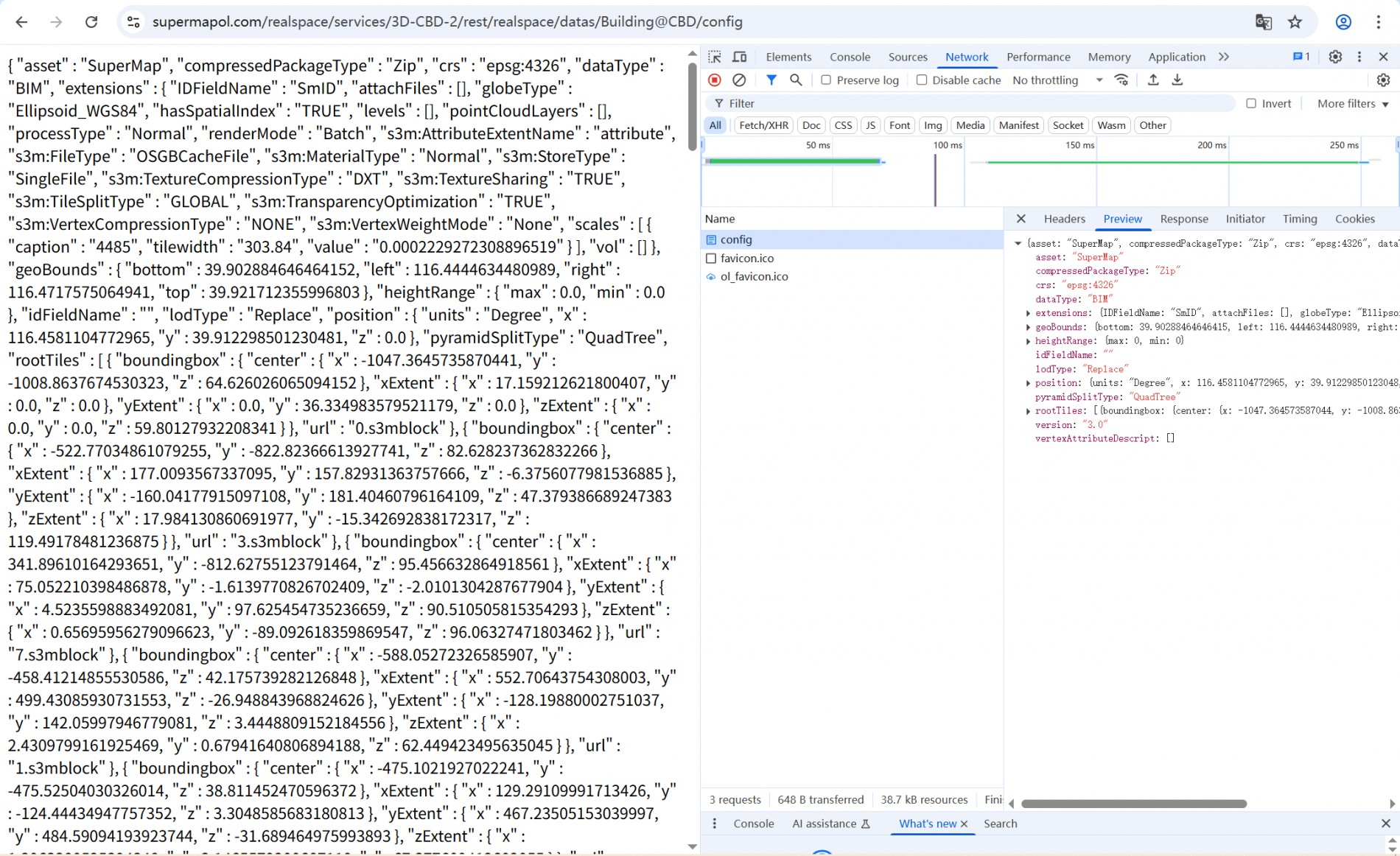The width and height of the screenshot is (1400, 856).
Task: Clear the network log
Action: (x=739, y=80)
